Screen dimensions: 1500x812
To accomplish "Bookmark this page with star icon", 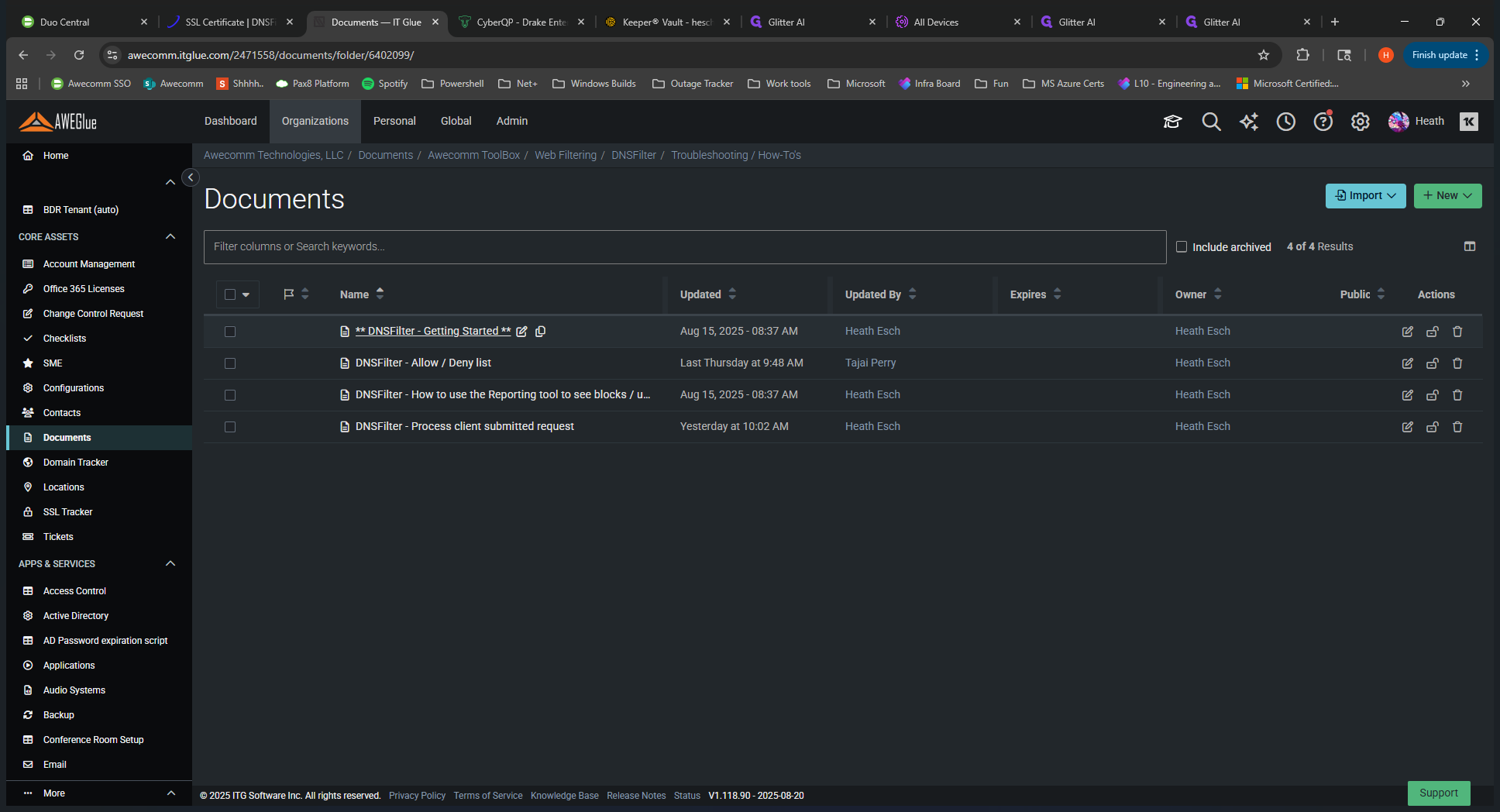I will coord(1264,55).
